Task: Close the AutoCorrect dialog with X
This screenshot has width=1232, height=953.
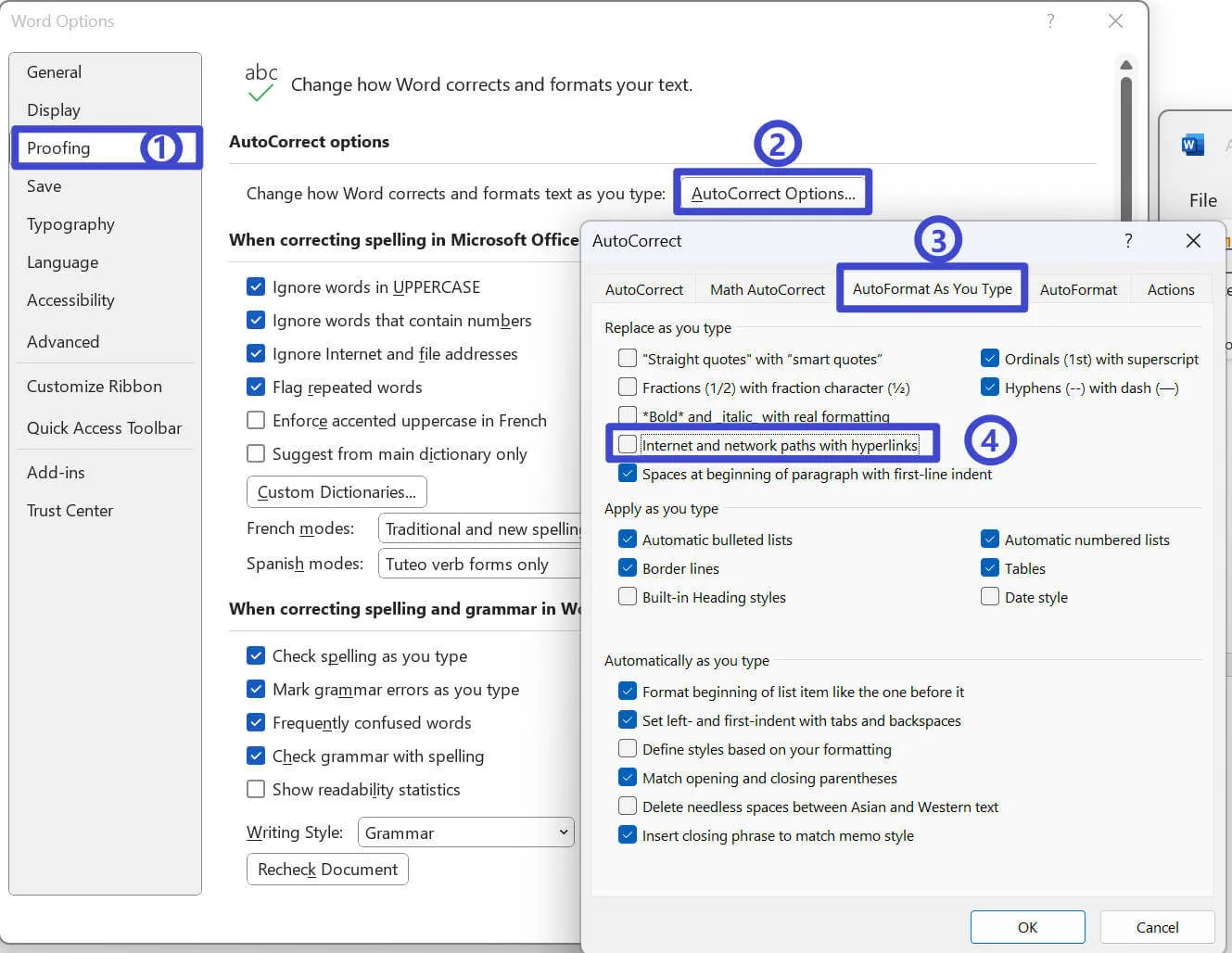Action: 1193,240
